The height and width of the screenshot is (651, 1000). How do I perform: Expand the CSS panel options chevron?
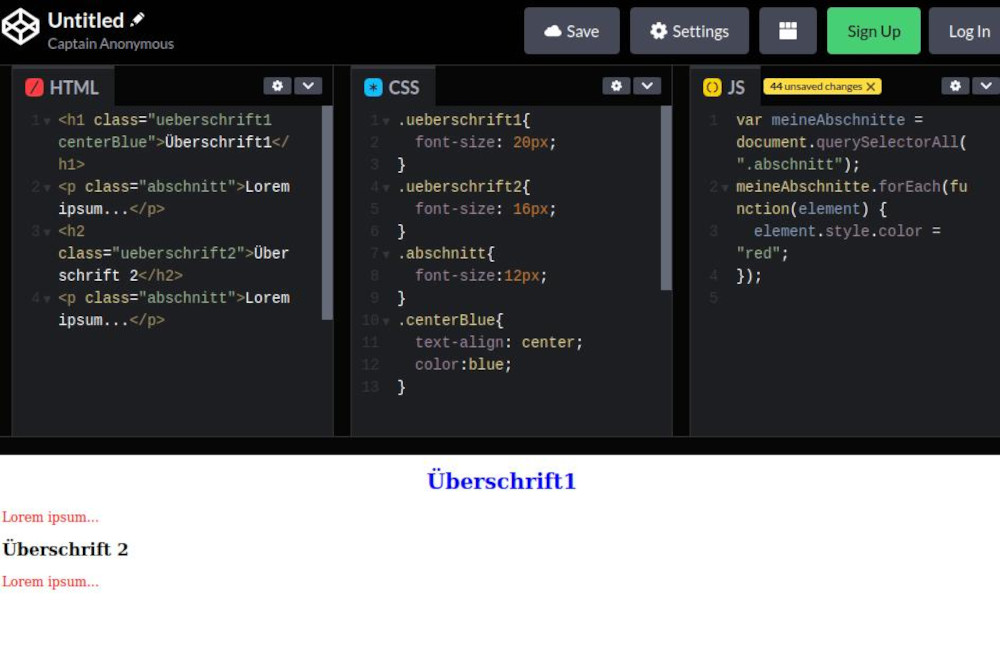click(x=648, y=86)
